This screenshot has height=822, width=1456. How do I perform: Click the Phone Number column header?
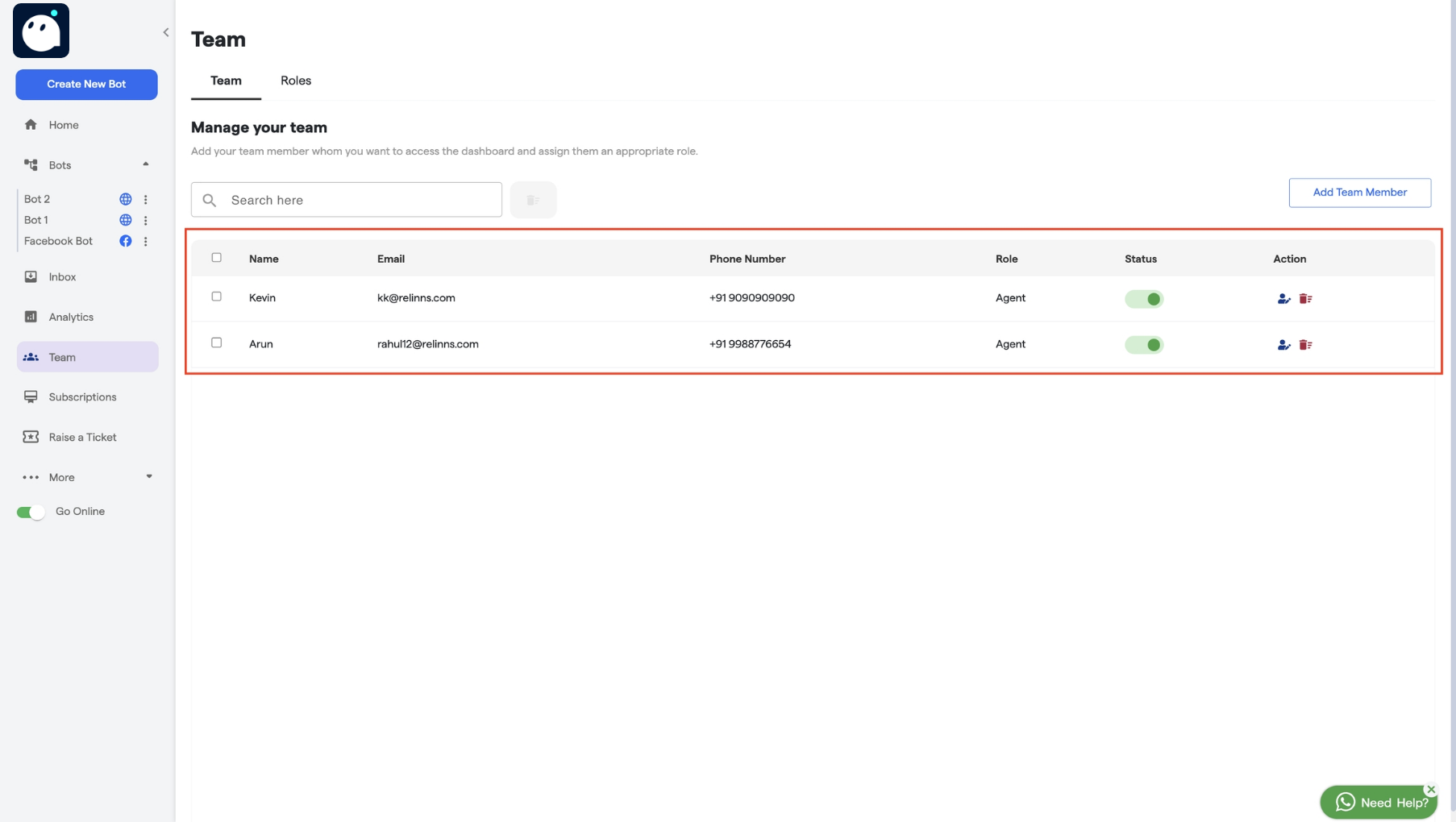point(747,259)
